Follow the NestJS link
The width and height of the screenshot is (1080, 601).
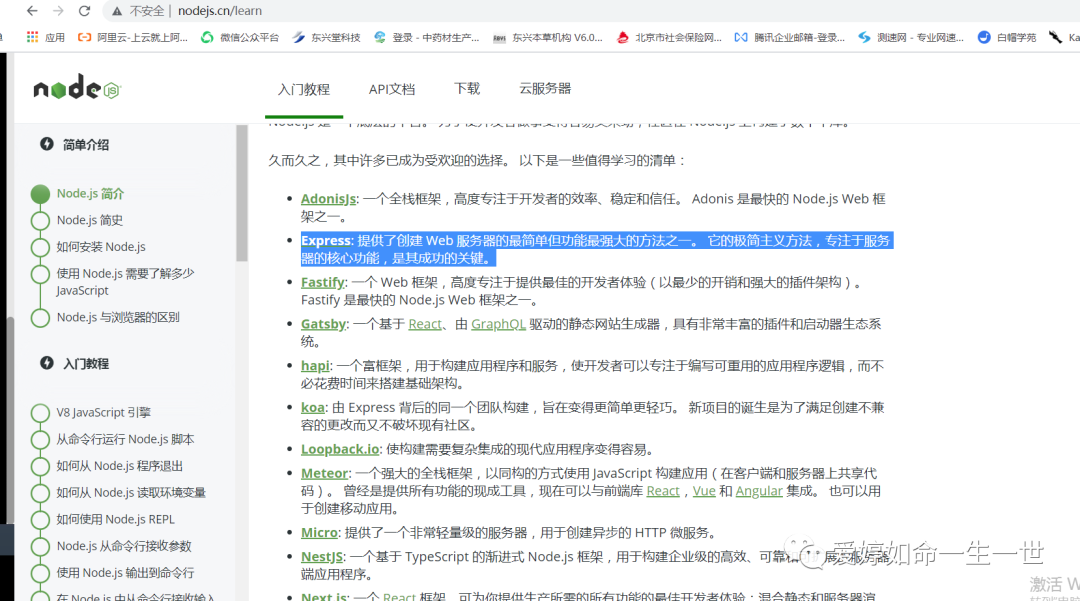322,556
